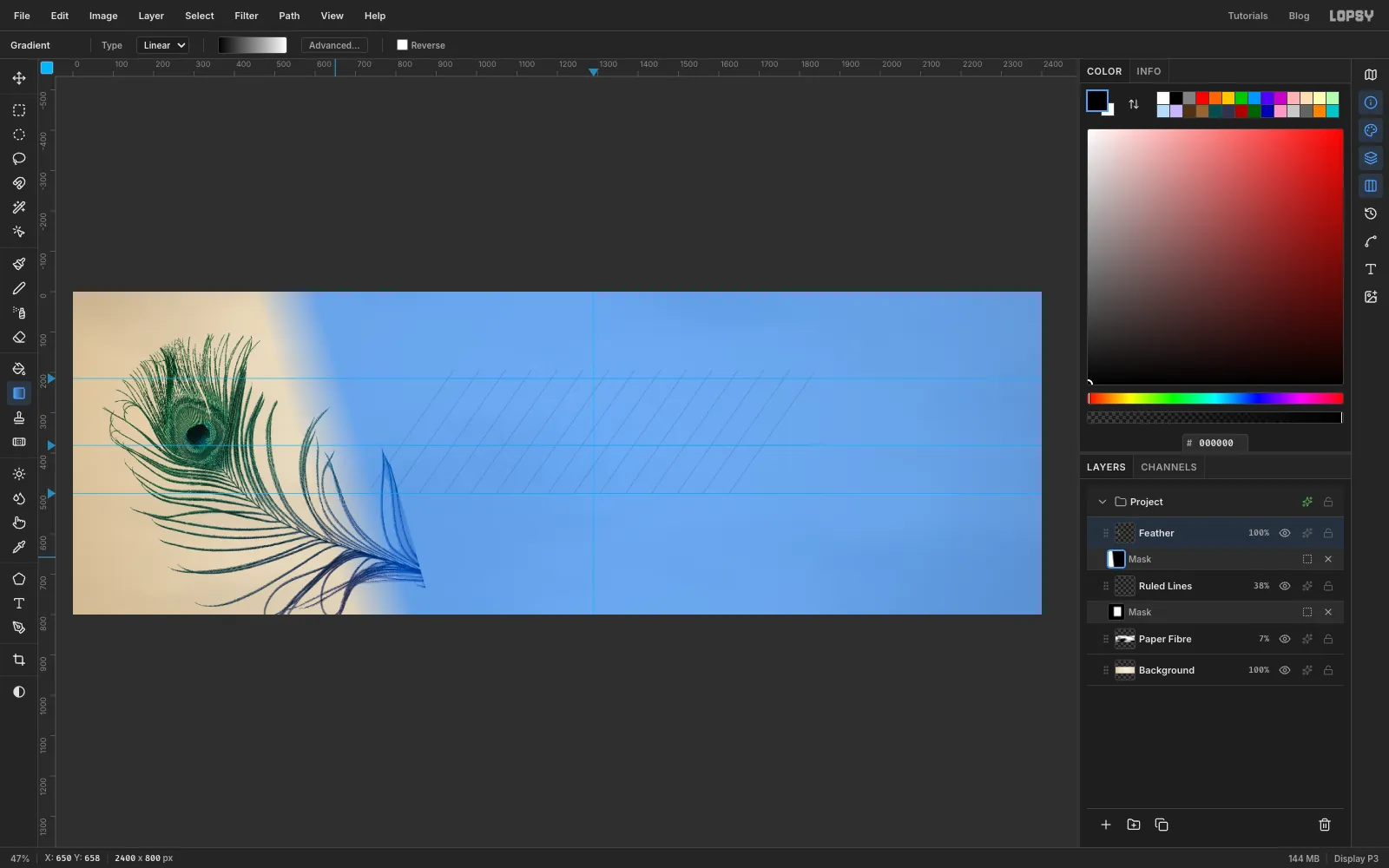Screen dimensions: 1389x868
Task: Select the Eraser tool
Action: coord(19,337)
